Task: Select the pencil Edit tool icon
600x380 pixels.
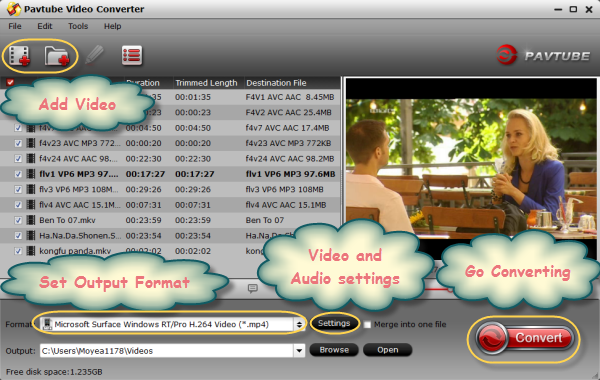Action: tap(94, 55)
